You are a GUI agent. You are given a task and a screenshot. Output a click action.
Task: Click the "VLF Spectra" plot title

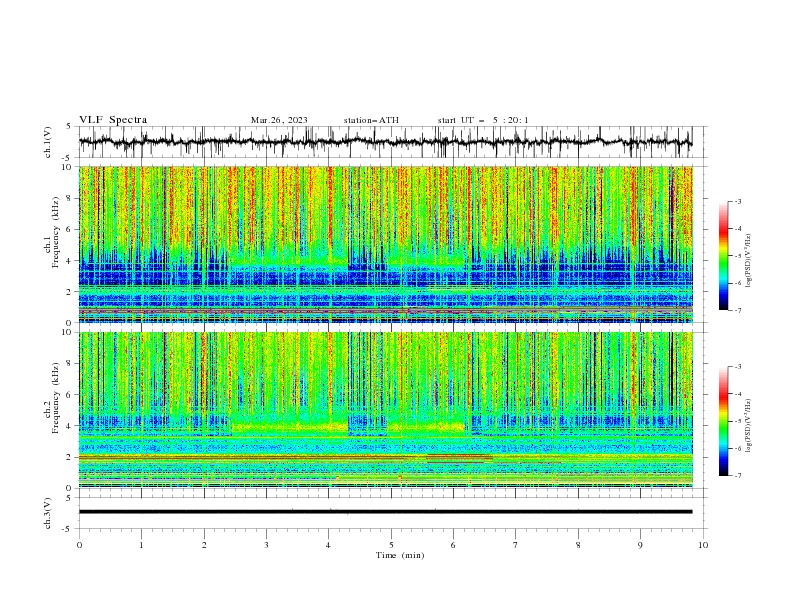113,120
